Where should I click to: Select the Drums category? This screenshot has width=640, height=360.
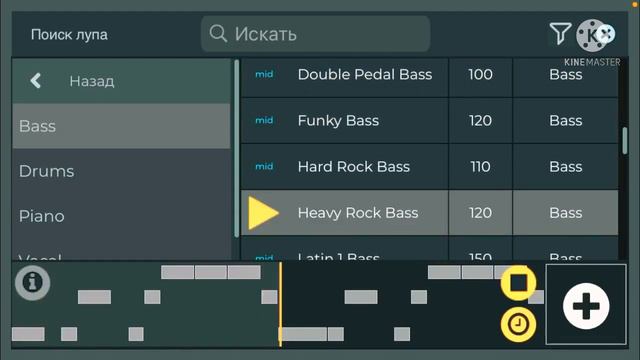(121, 171)
